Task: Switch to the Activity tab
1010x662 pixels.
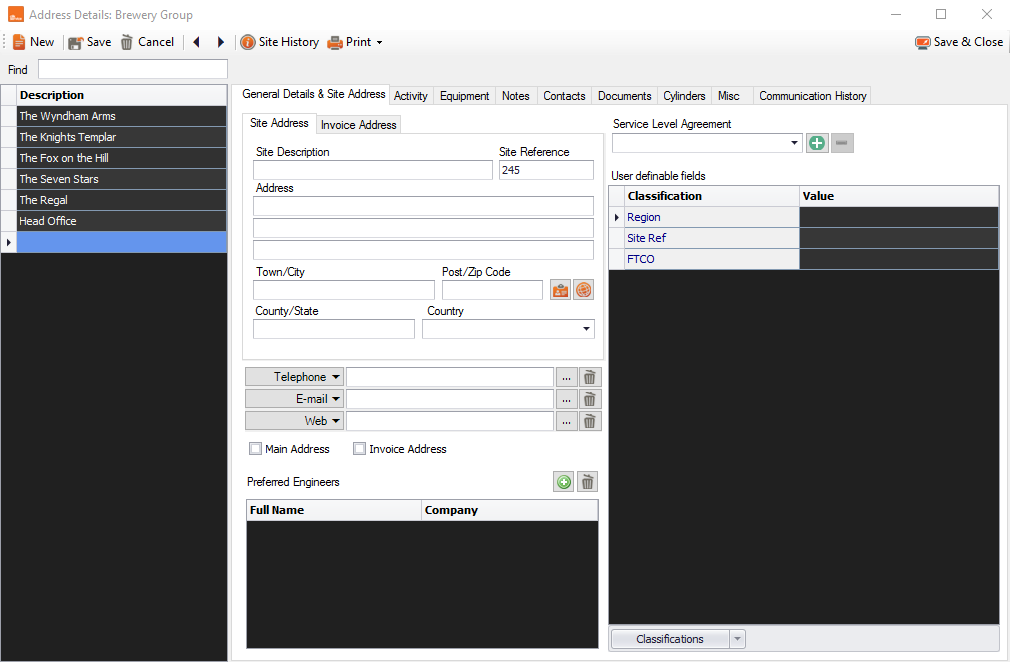Action: click(x=411, y=96)
